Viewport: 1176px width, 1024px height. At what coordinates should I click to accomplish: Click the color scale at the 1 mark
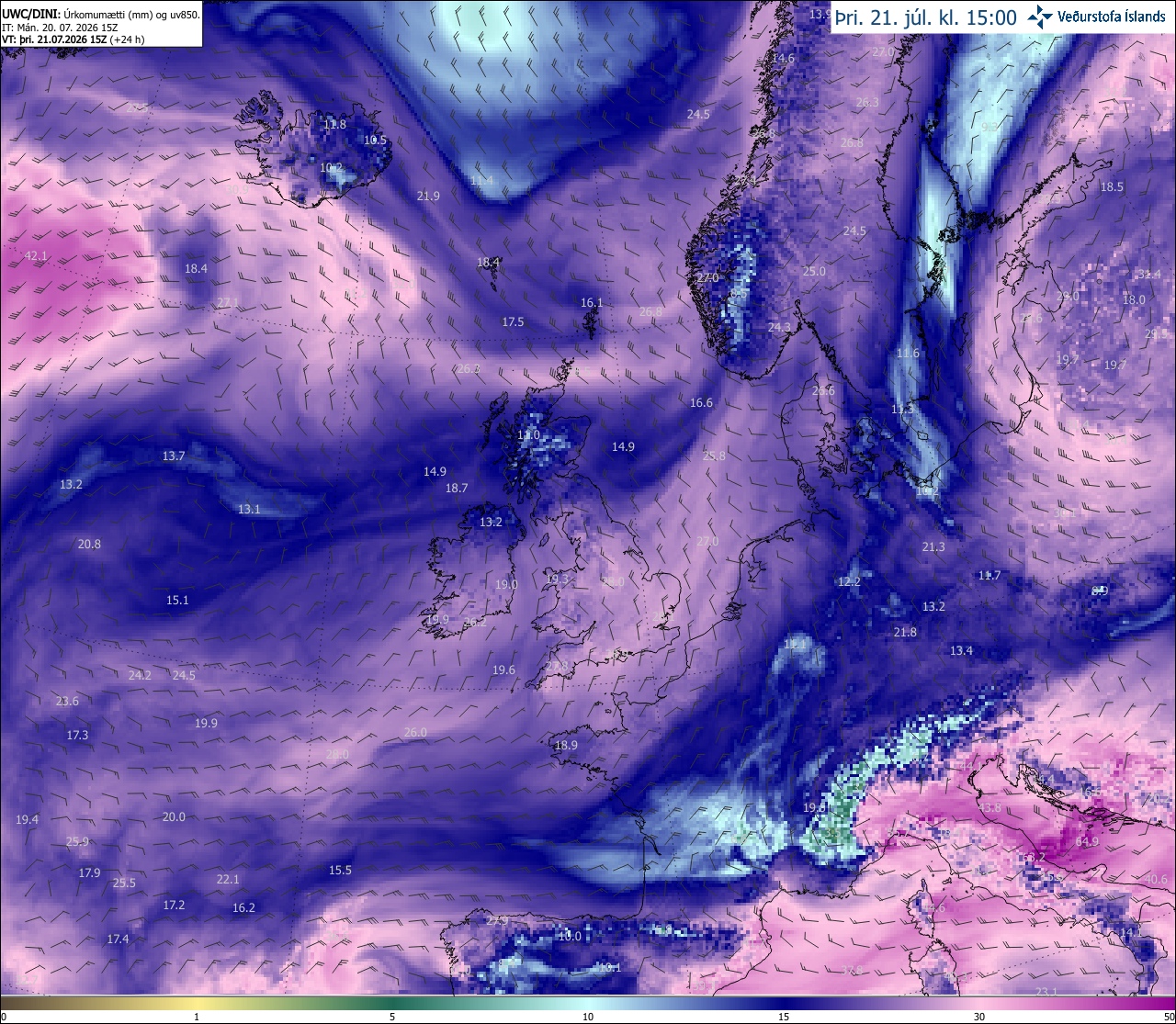tap(197, 1003)
